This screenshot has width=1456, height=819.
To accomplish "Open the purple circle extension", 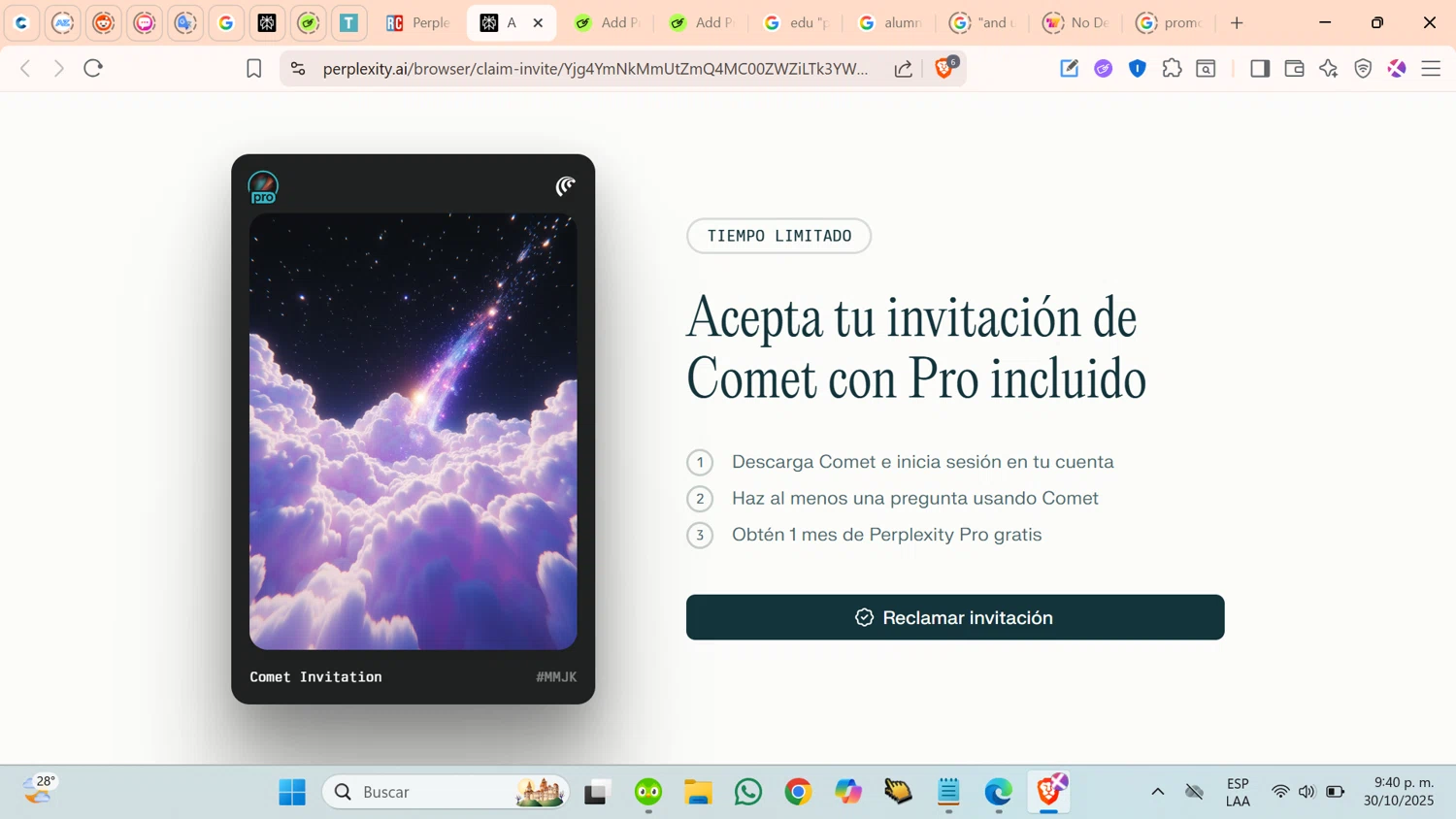I will (1103, 68).
